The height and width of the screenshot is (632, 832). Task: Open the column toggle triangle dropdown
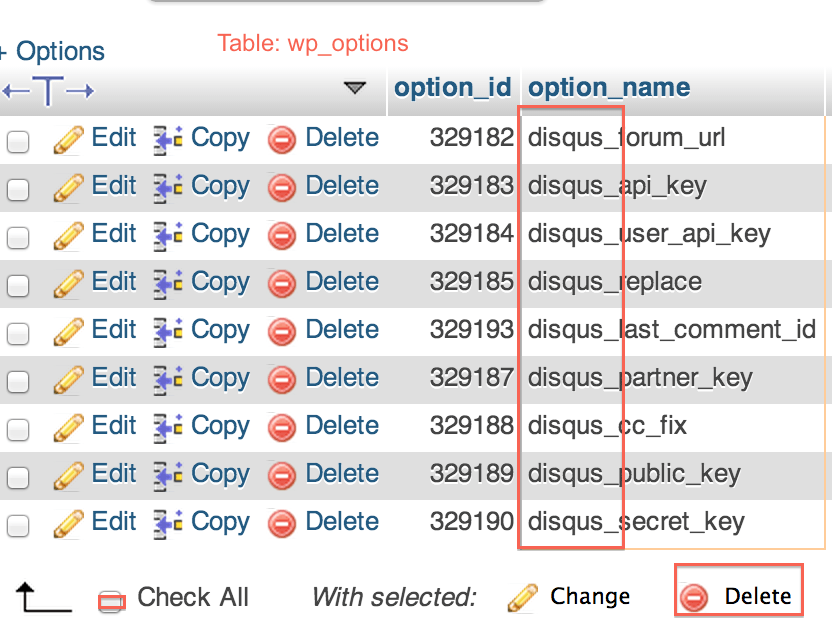pyautogui.click(x=354, y=88)
